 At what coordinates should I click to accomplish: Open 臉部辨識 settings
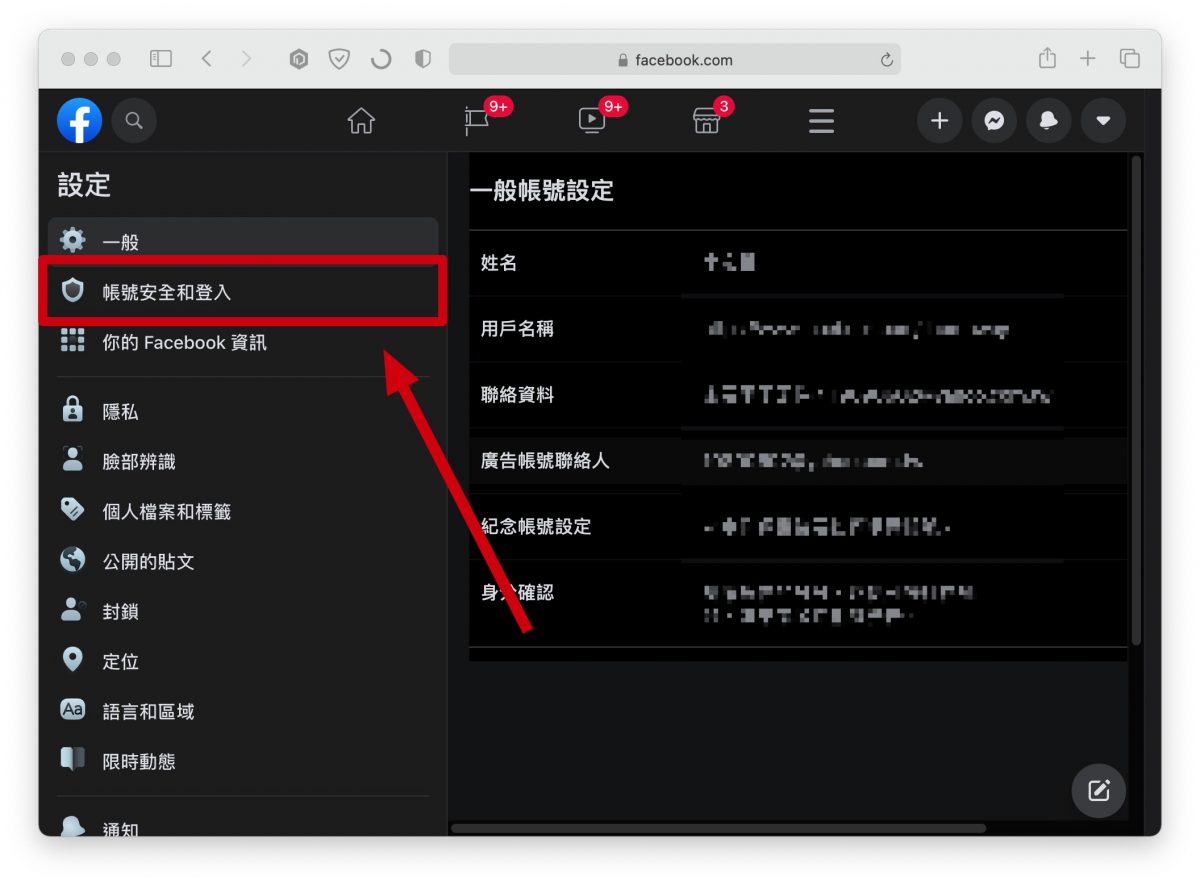pos(243,461)
